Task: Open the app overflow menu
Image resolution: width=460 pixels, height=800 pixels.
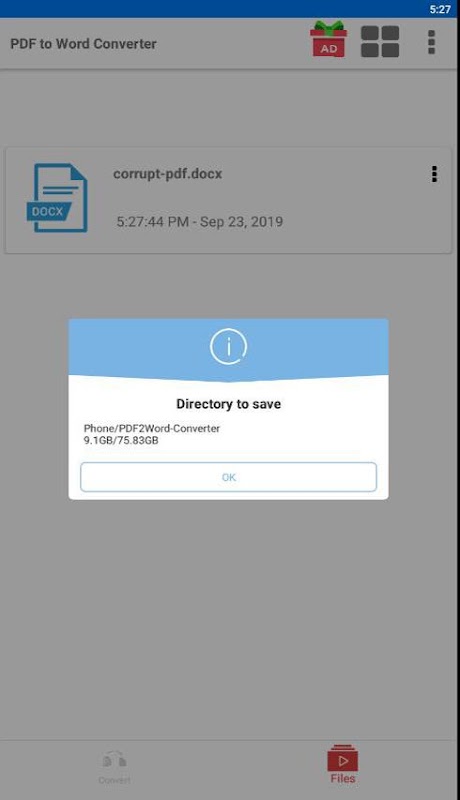Action: pos(431,42)
